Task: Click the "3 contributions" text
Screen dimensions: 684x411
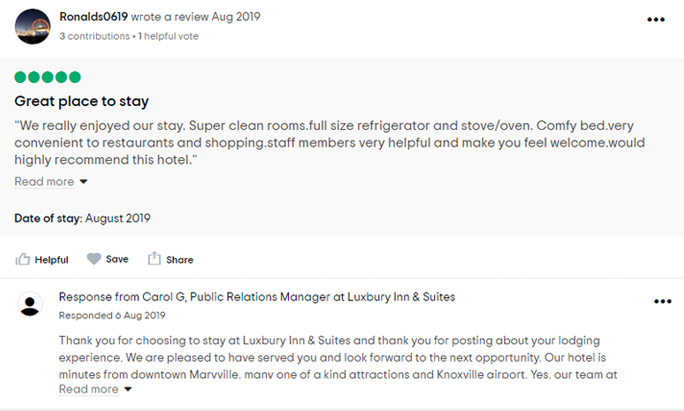Action: coord(94,36)
